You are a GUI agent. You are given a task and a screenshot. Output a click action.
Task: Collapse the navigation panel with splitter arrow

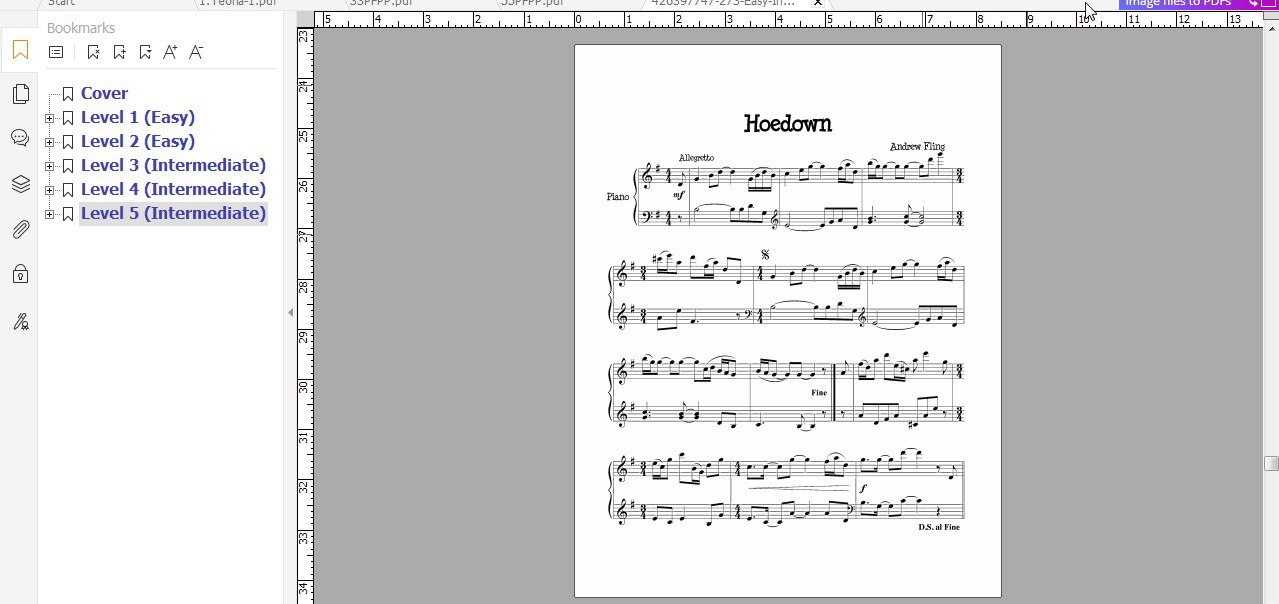[x=290, y=313]
